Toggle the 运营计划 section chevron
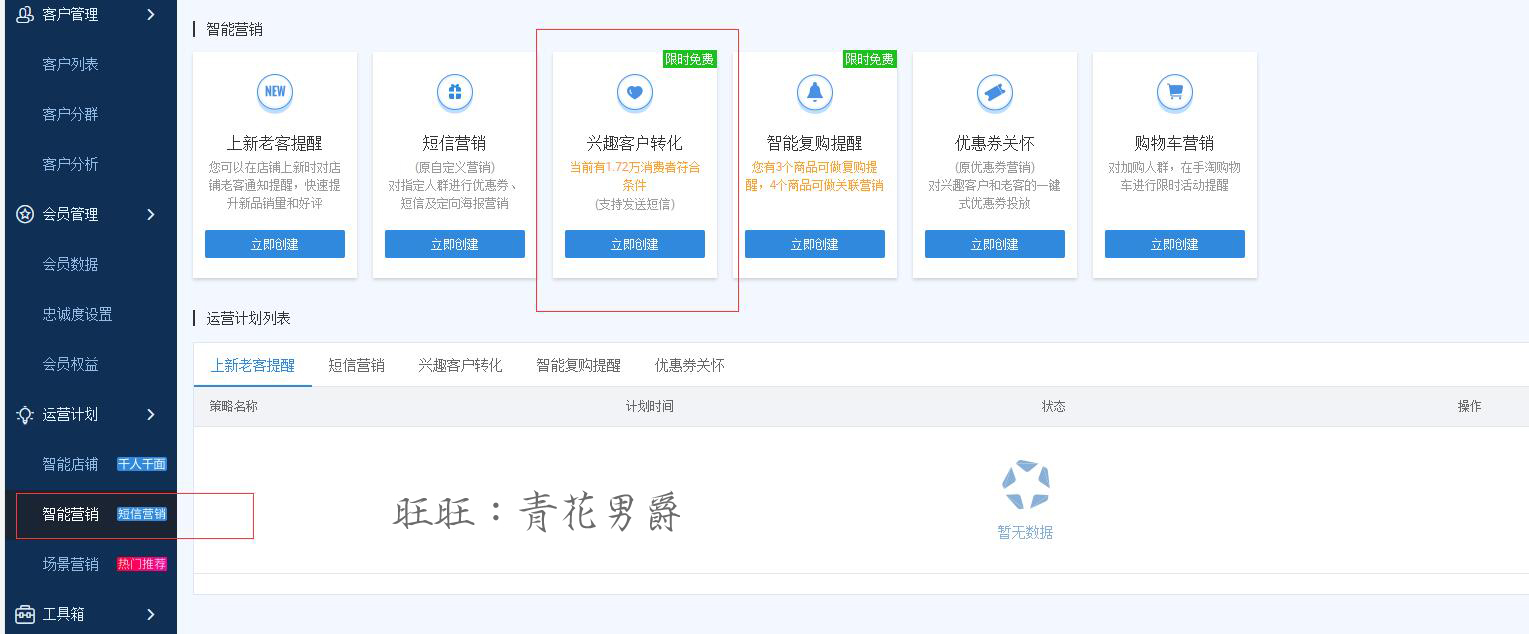This screenshot has height=634, width=1529. tap(151, 414)
